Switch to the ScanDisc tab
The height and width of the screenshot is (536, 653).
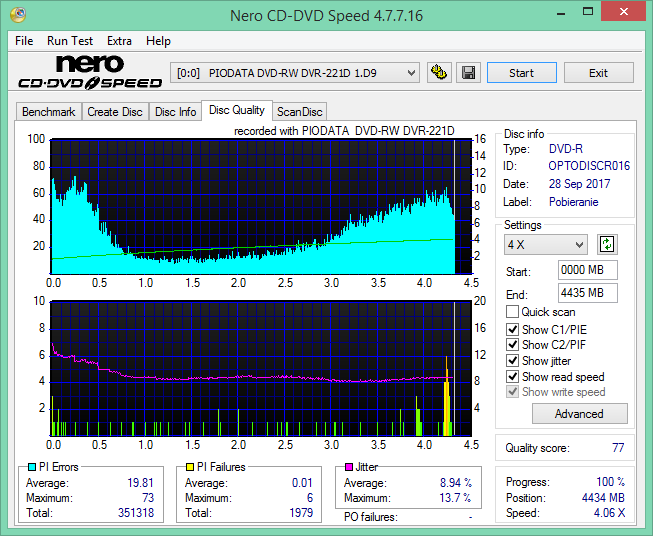tap(299, 112)
